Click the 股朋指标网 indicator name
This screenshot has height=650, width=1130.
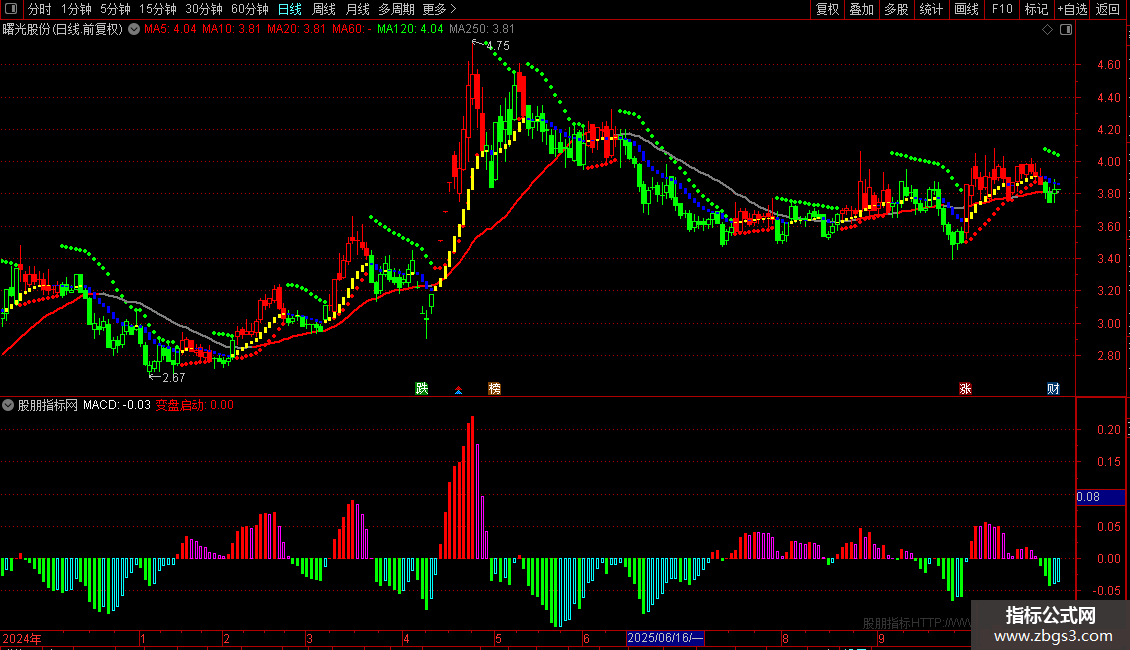point(48,405)
